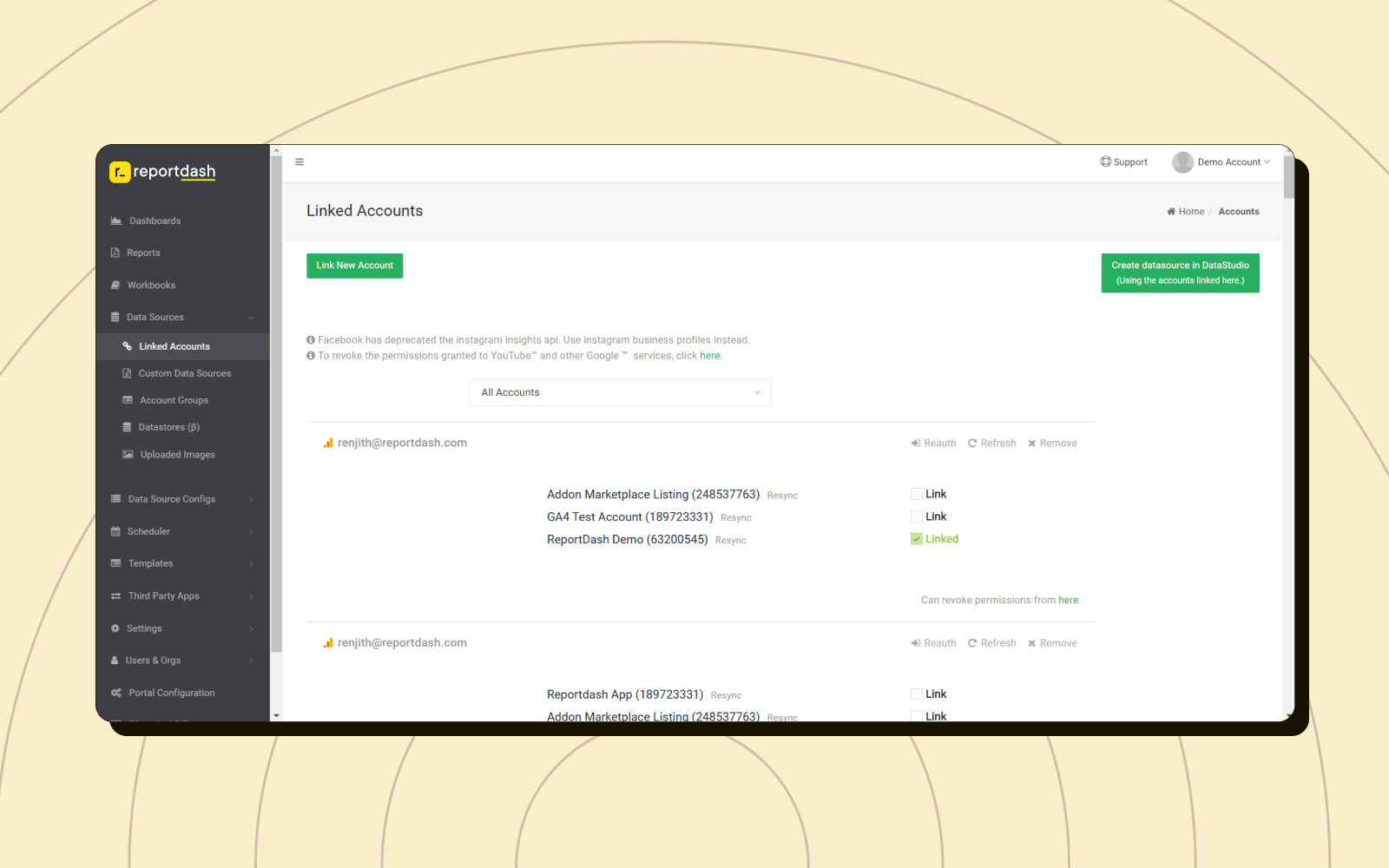Go to Custom Data Sources
Viewport: 1389px width, 868px height.
click(x=183, y=373)
